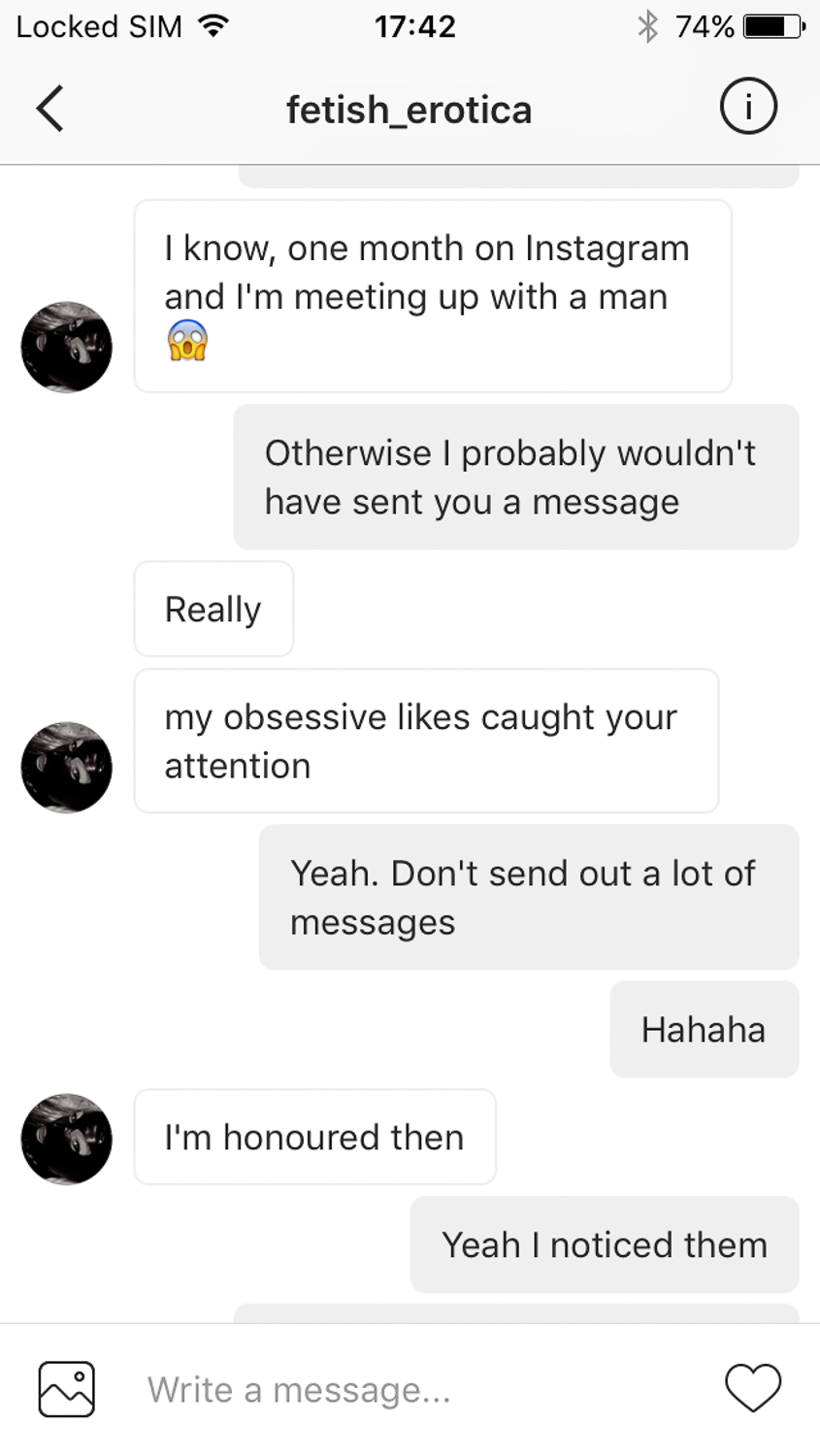Tap the 'Yeah I noticed them' message
820x1456 pixels.
tap(605, 1244)
